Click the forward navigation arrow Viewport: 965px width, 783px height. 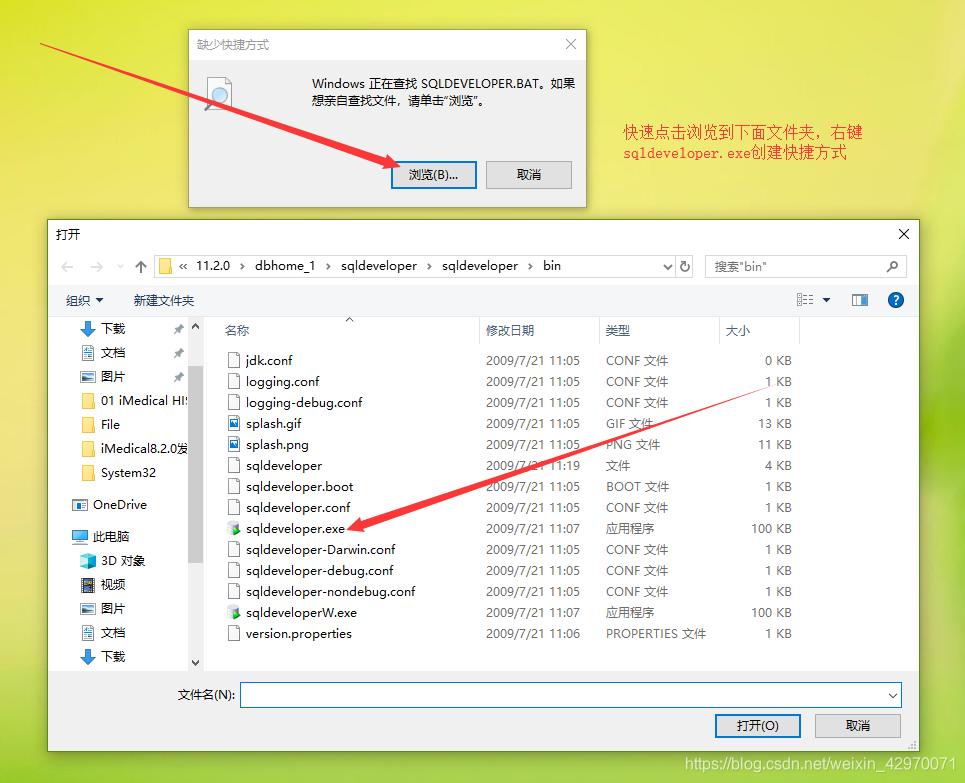pyautogui.click(x=97, y=267)
